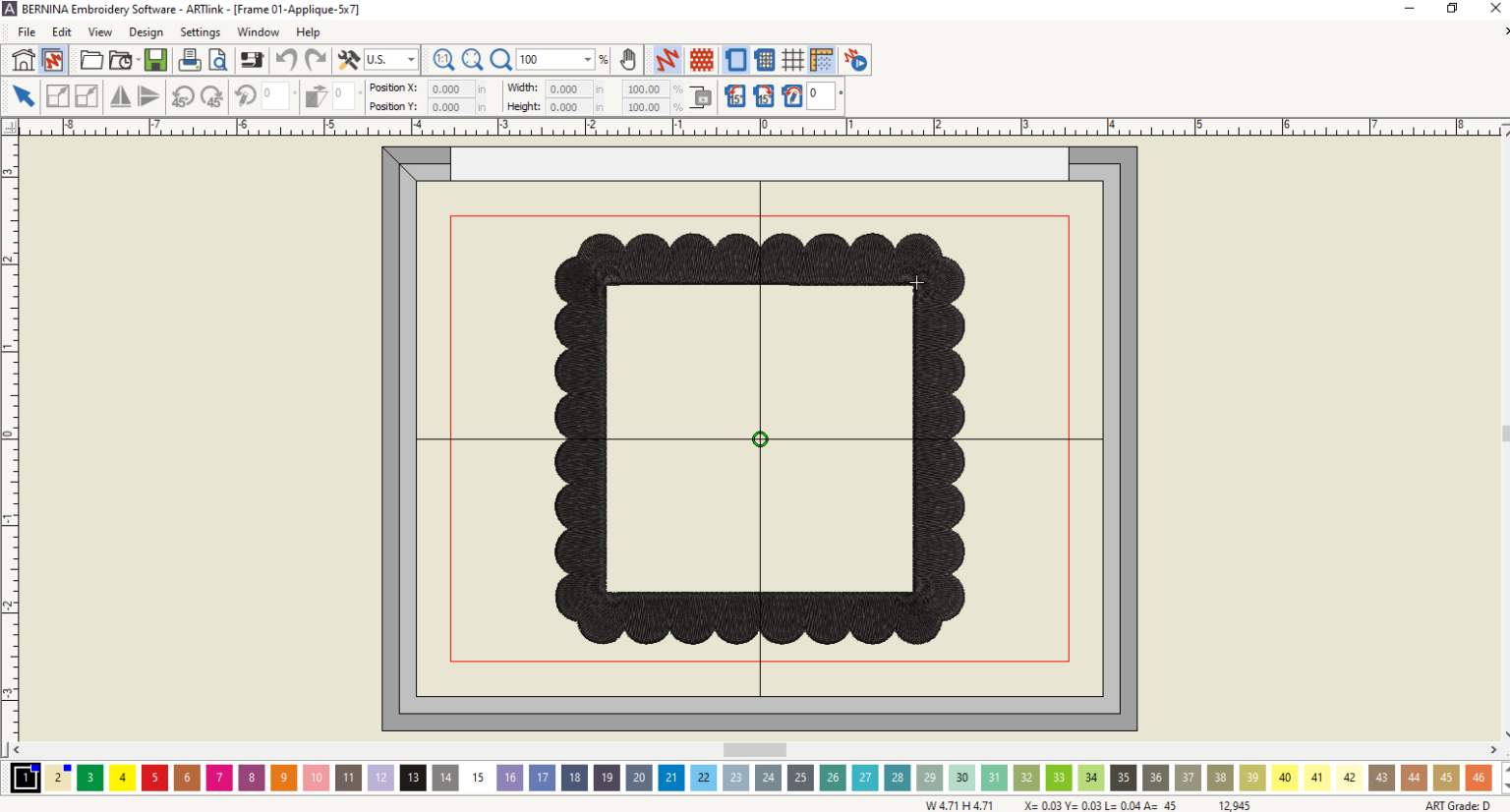The height and width of the screenshot is (812, 1510).
Task: Select thread color swatch 13
Action: (x=413, y=778)
